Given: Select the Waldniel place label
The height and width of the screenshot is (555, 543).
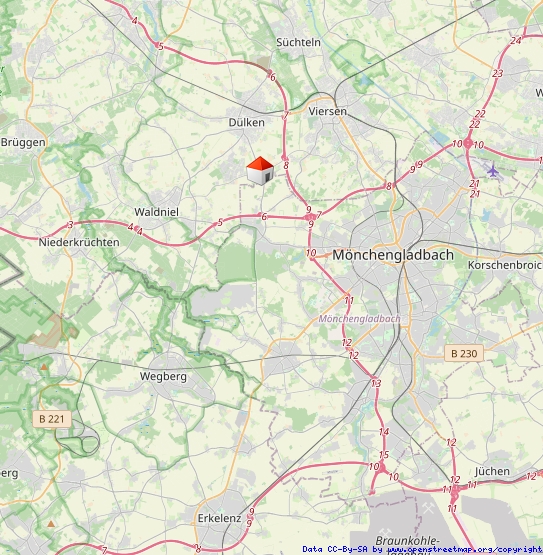Looking at the screenshot, I should [x=156, y=212].
